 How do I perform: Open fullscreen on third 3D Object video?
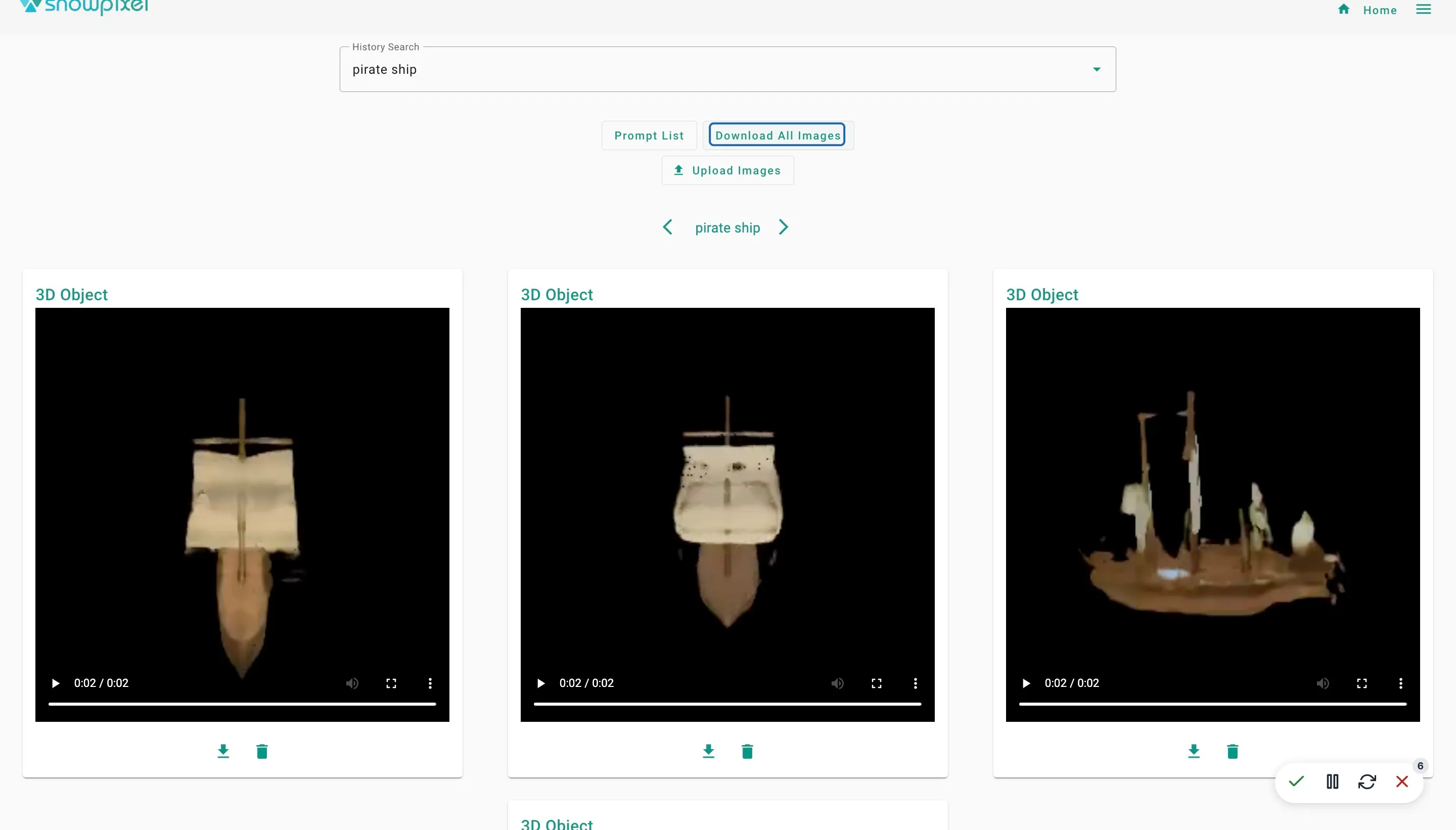point(1361,683)
